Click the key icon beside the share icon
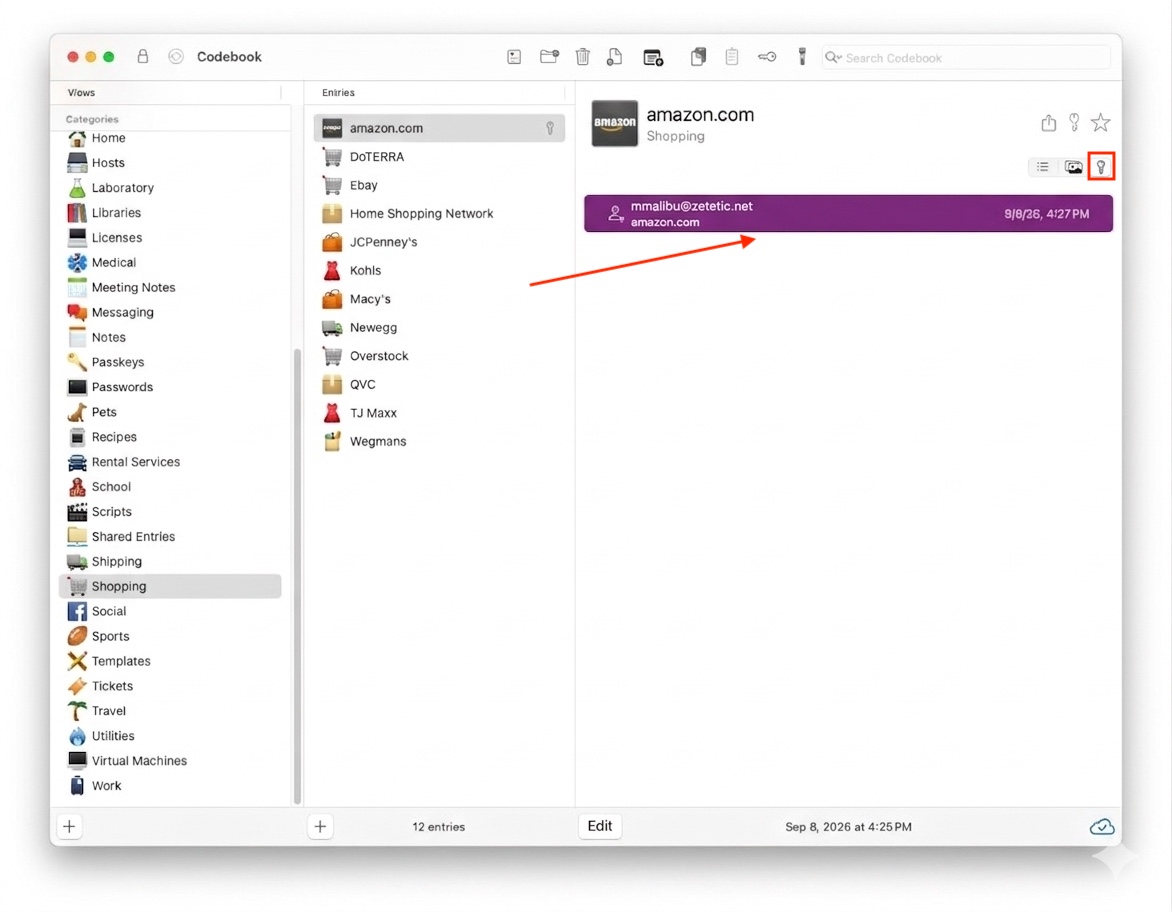The width and height of the screenshot is (1172, 912). point(1074,123)
